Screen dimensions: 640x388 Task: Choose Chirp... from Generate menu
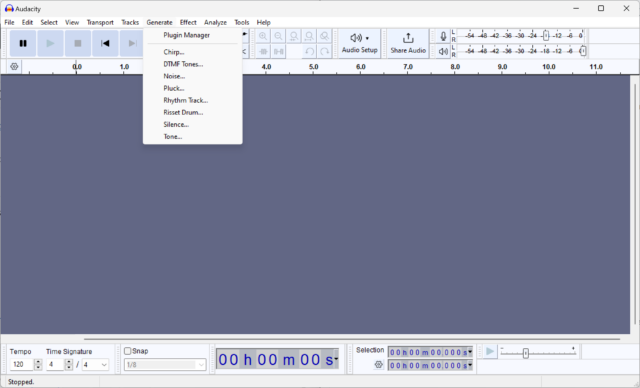pos(193,52)
